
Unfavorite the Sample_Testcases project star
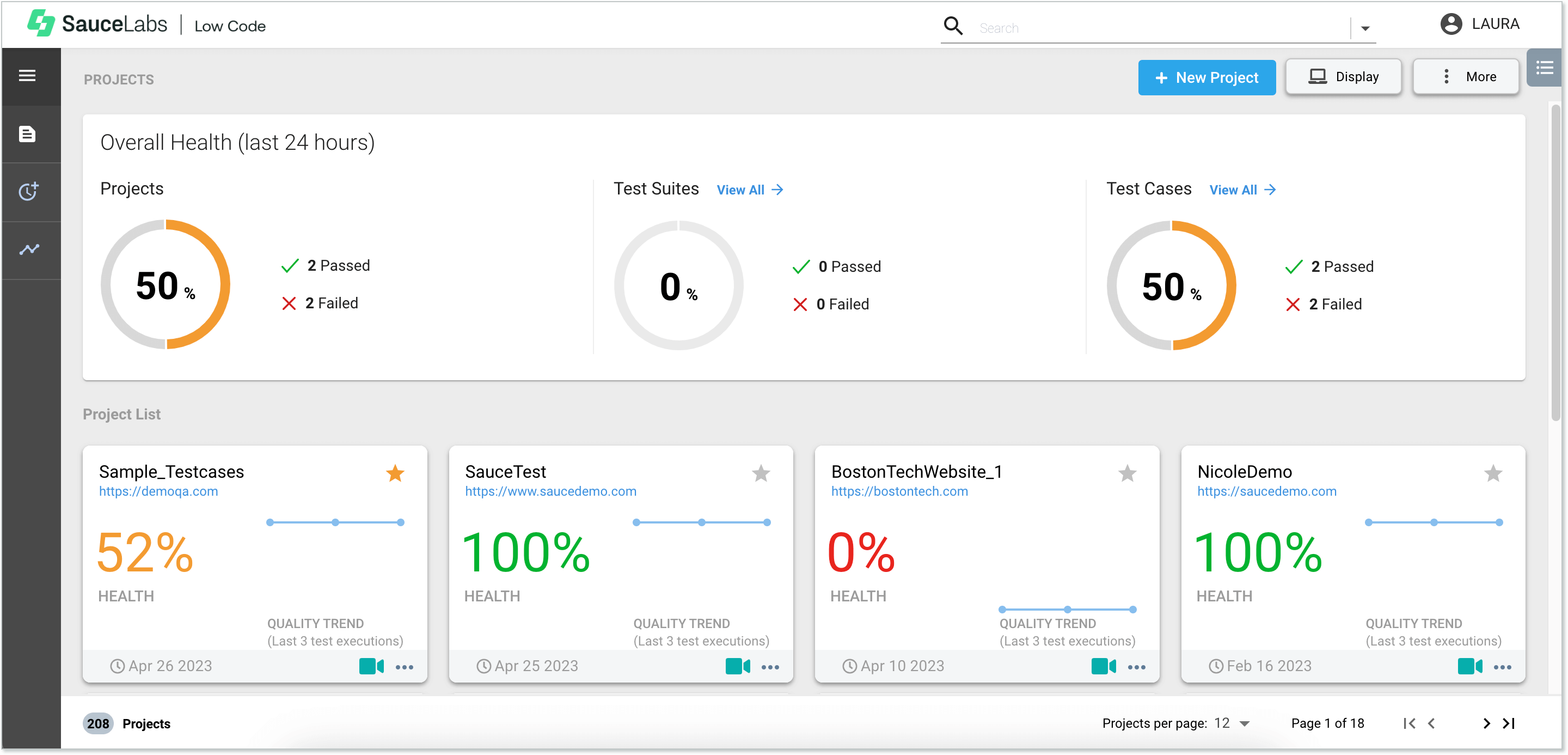coord(395,473)
